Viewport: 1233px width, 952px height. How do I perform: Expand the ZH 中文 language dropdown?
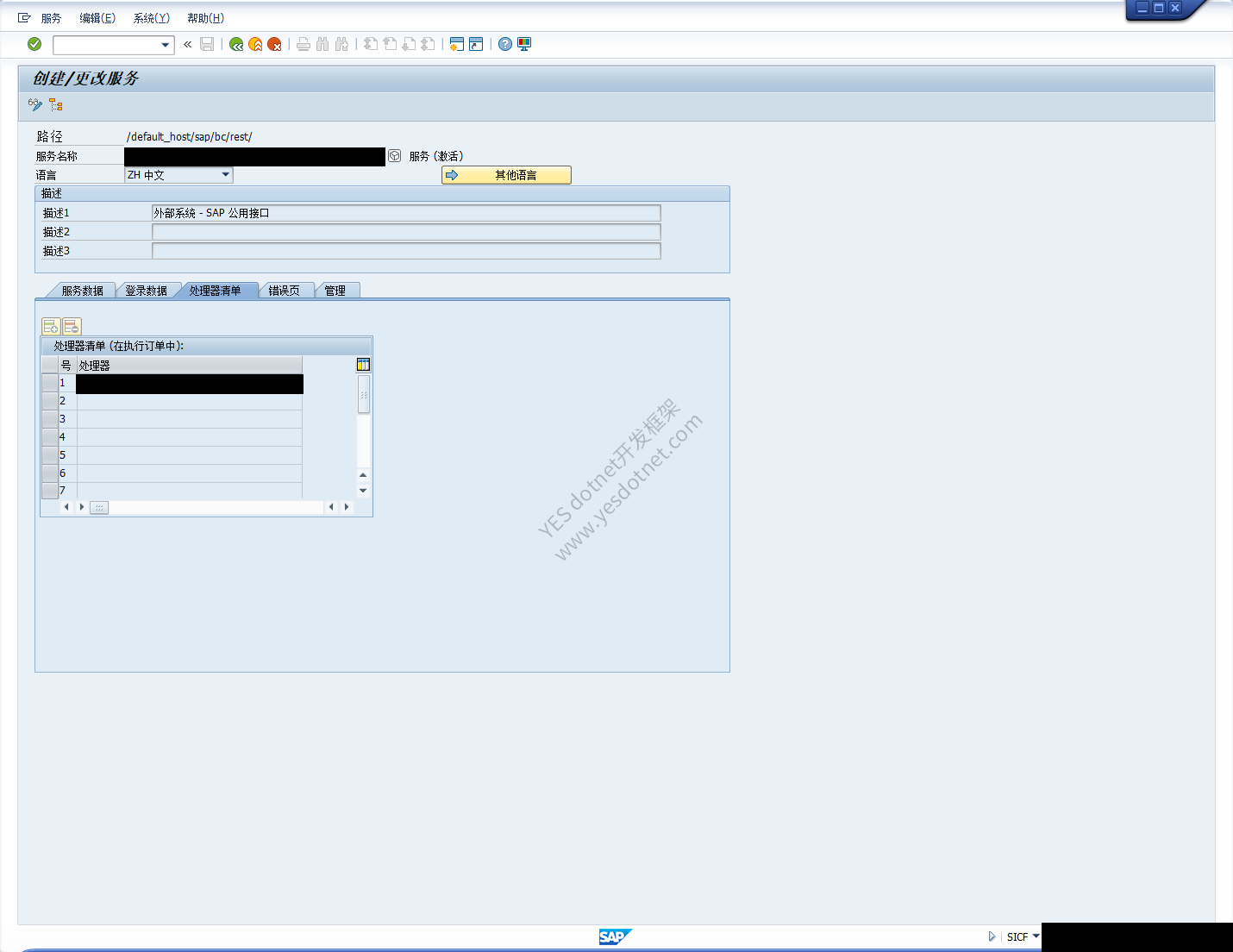[226, 175]
